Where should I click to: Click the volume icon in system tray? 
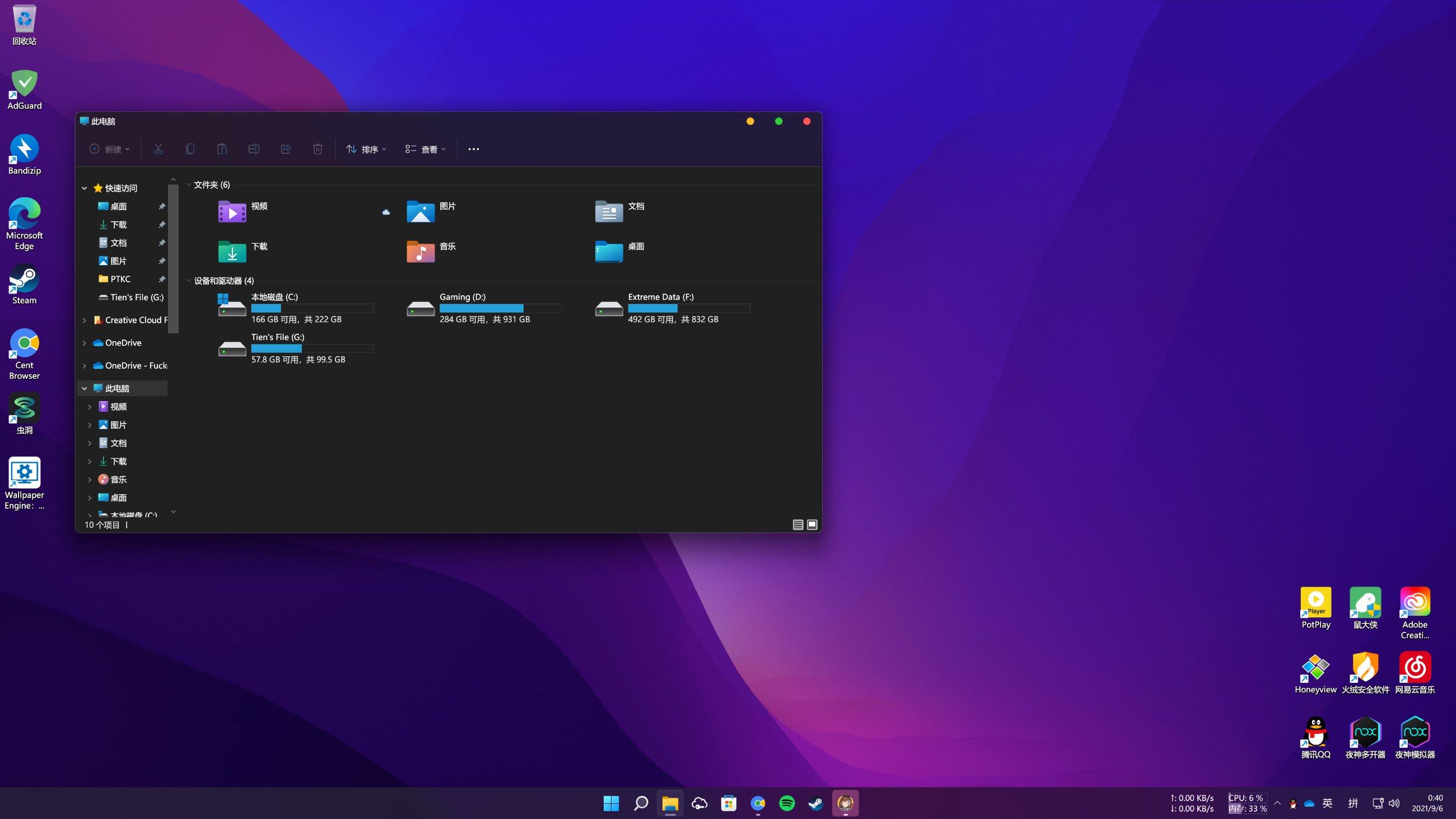click(1394, 803)
